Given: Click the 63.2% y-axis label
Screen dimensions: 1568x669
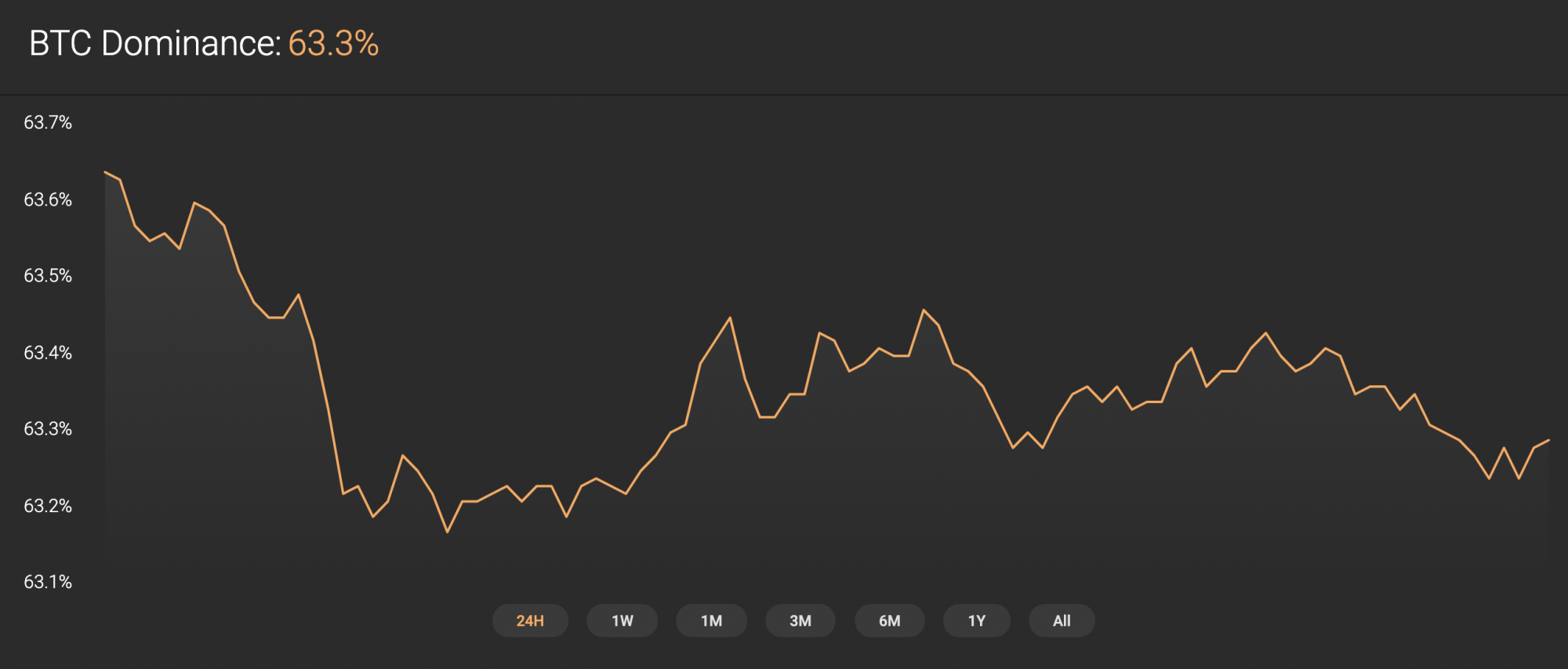Looking at the screenshot, I should 48,505.
